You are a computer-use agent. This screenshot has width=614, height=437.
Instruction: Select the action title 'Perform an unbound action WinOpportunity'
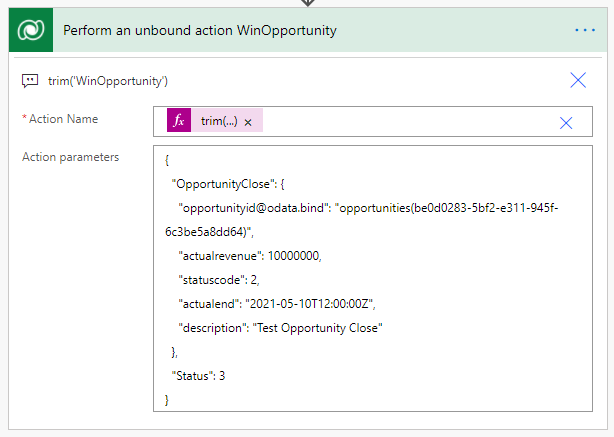200,30
